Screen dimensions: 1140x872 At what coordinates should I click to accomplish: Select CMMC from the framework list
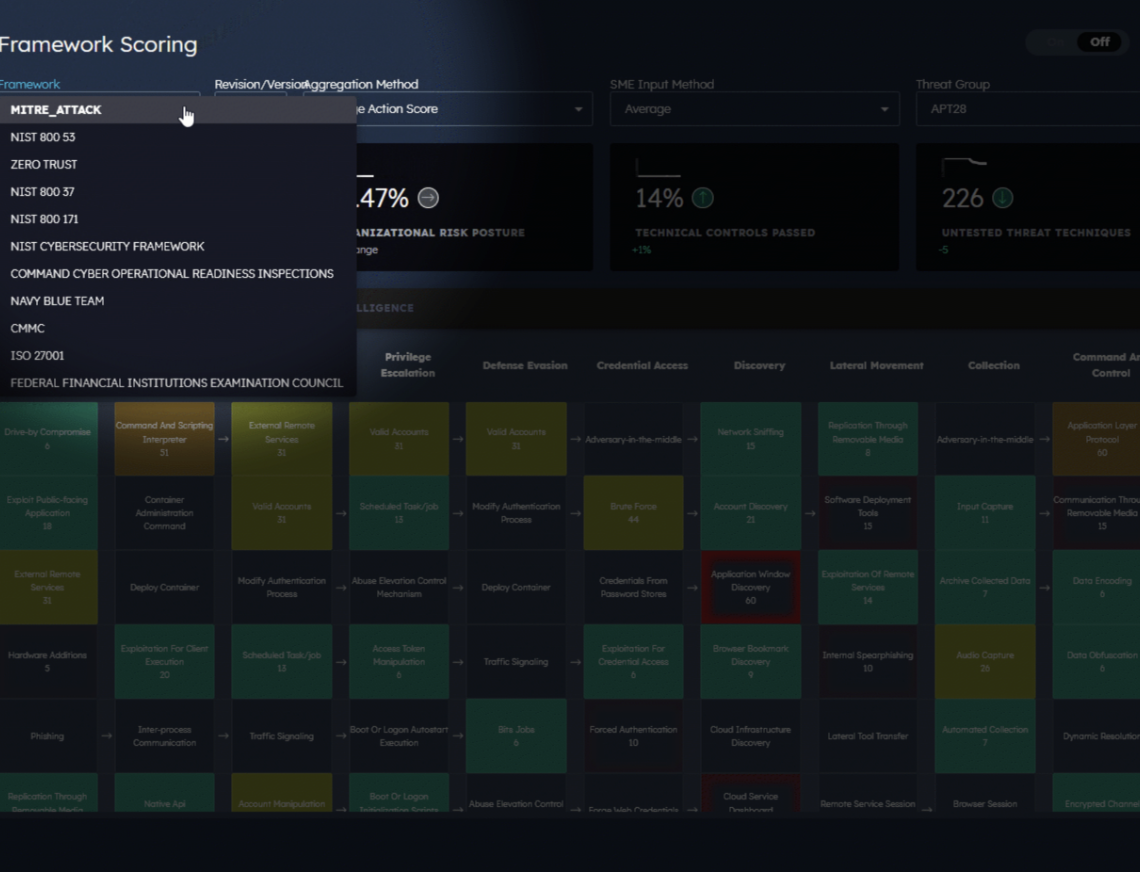pyautogui.click(x=178, y=328)
